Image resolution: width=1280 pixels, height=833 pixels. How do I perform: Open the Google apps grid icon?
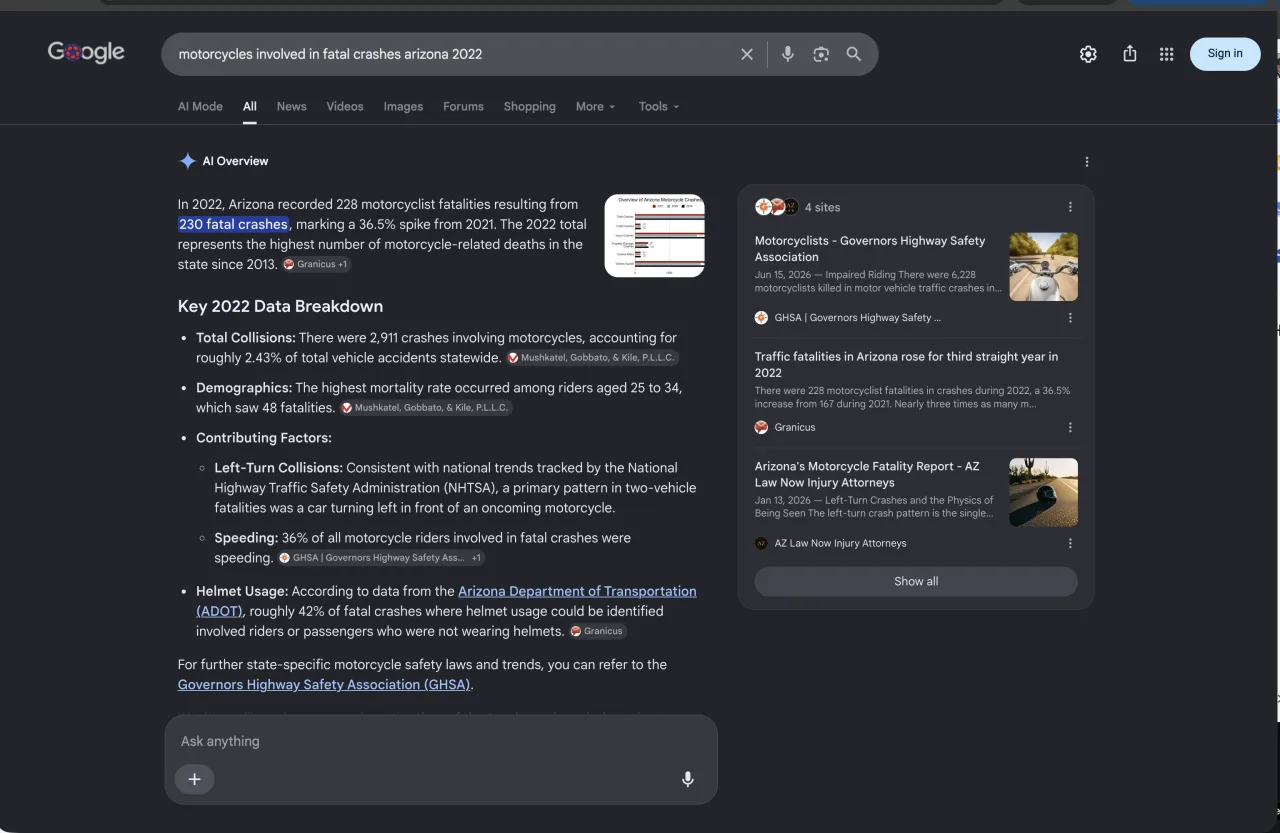[1166, 54]
